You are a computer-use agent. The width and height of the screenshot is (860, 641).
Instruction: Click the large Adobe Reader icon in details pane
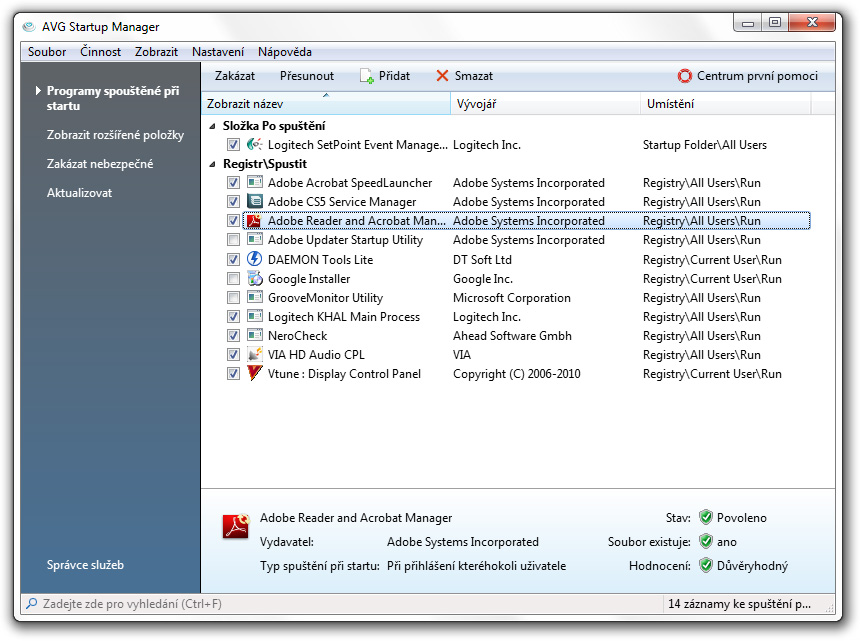(x=236, y=526)
